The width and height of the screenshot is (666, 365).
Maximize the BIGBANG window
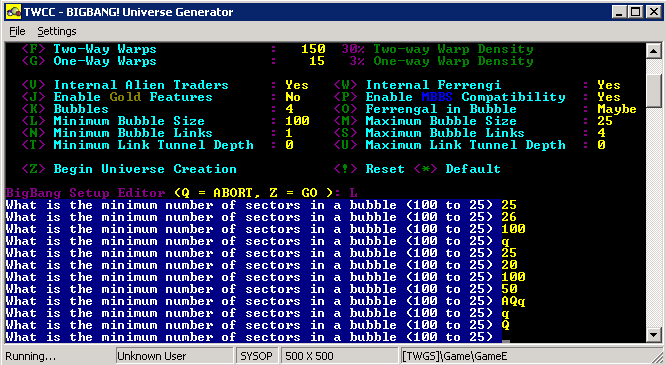point(636,12)
